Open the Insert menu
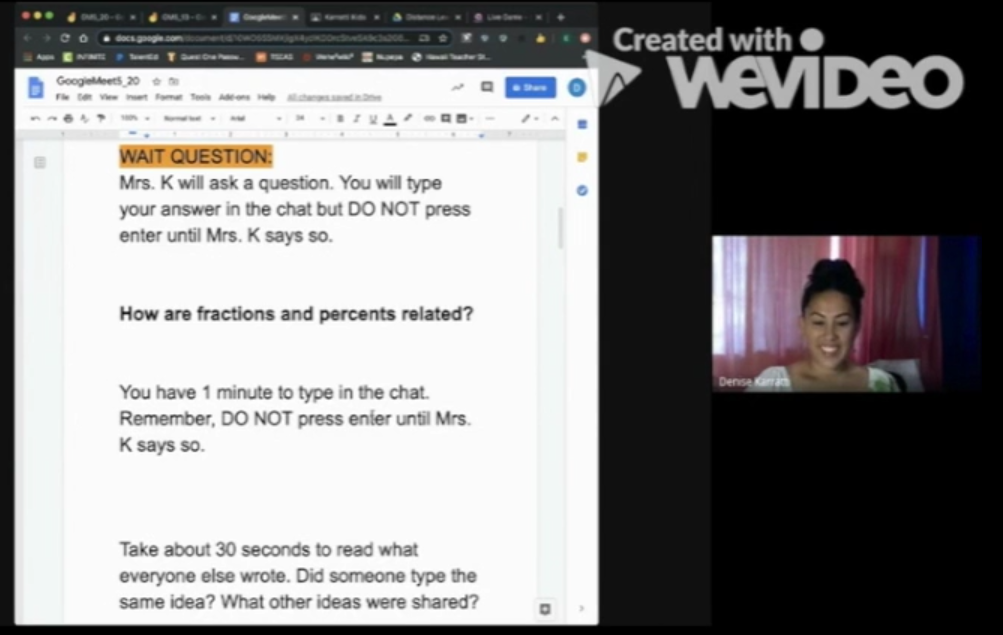Screen dimensions: 1003x635 tap(137, 97)
